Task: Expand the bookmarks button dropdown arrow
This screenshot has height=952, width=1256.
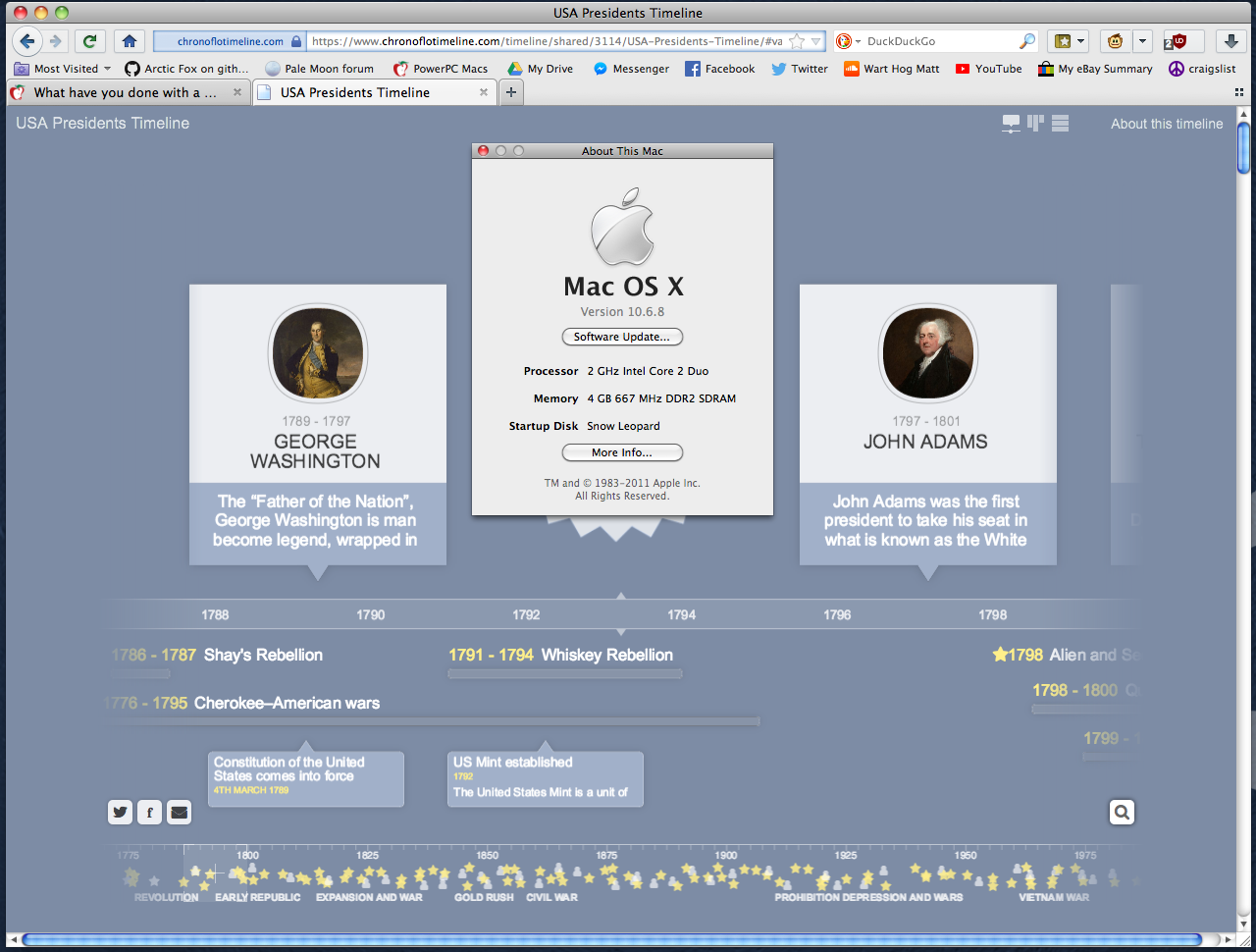Action: tap(1081, 41)
